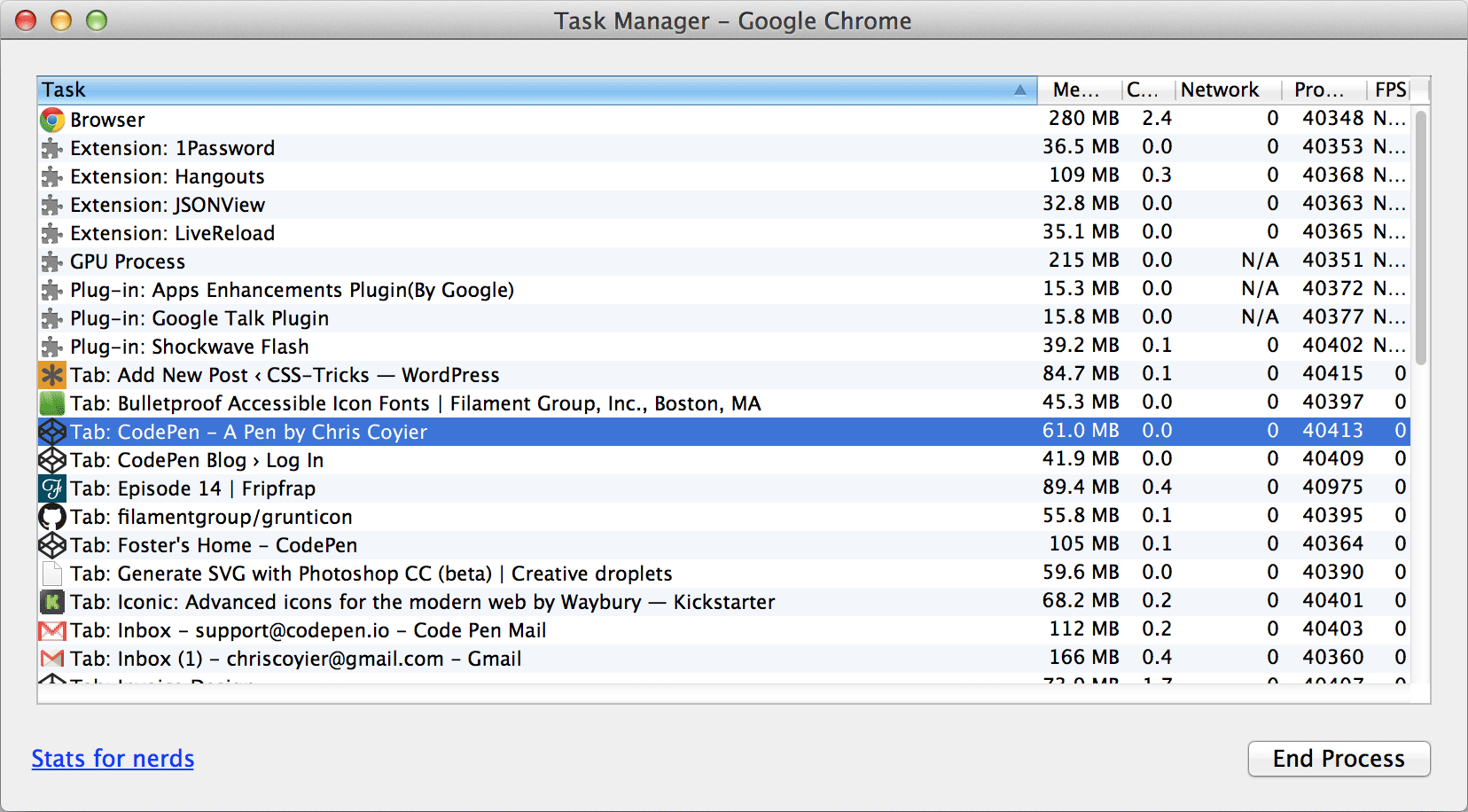Click the puzzle icon beside Extension: 1Password

pyautogui.click(x=52, y=148)
